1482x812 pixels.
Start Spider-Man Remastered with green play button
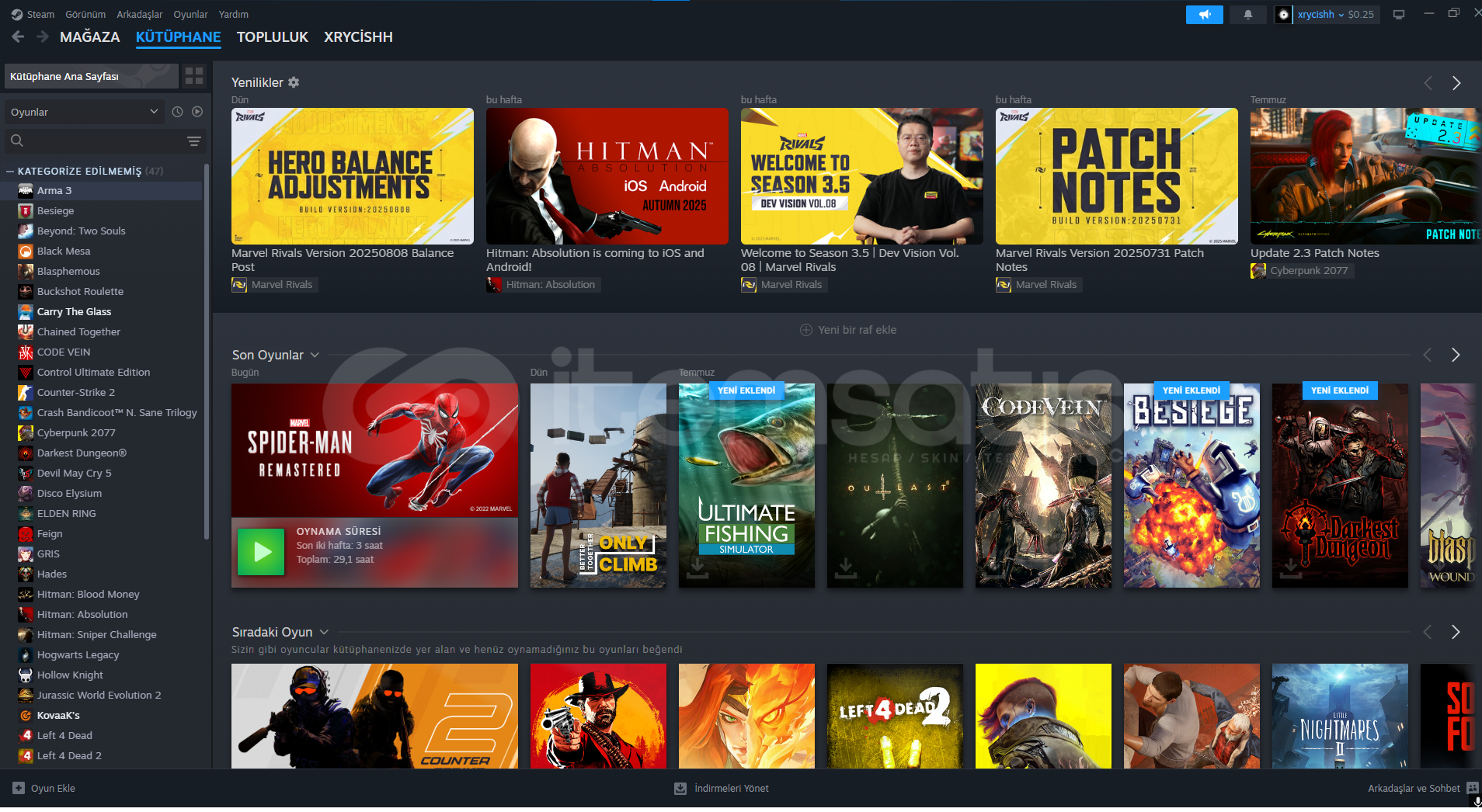(x=261, y=552)
